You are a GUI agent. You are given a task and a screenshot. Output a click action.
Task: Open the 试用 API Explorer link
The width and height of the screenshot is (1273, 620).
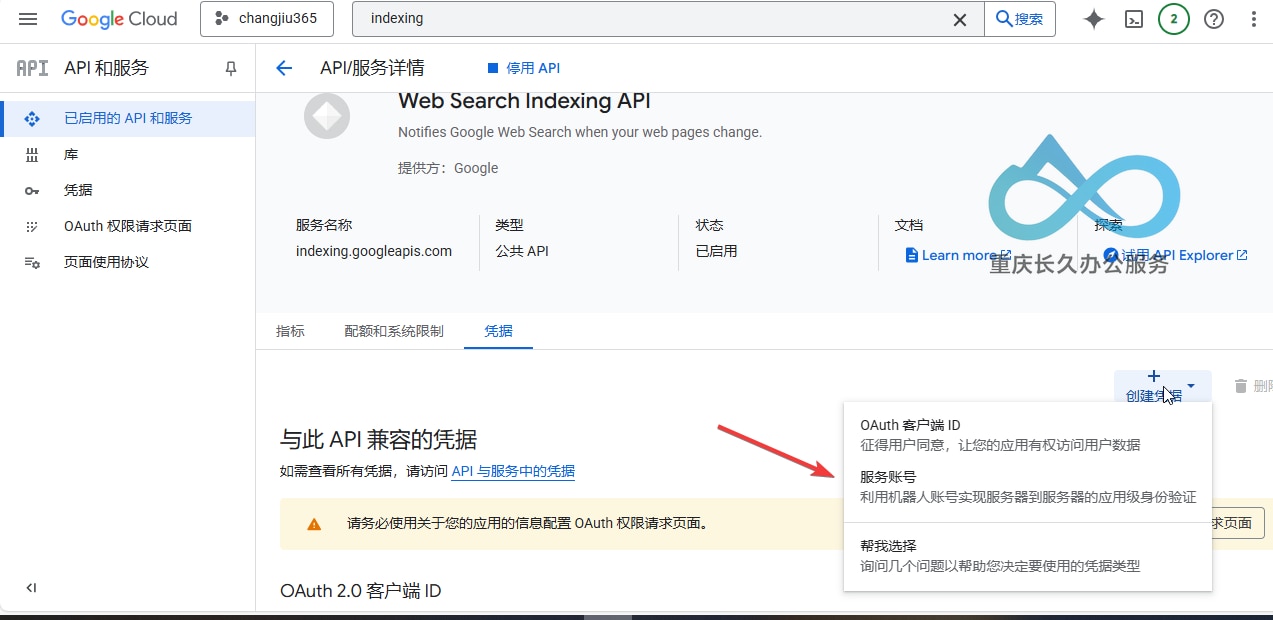tap(1176, 255)
